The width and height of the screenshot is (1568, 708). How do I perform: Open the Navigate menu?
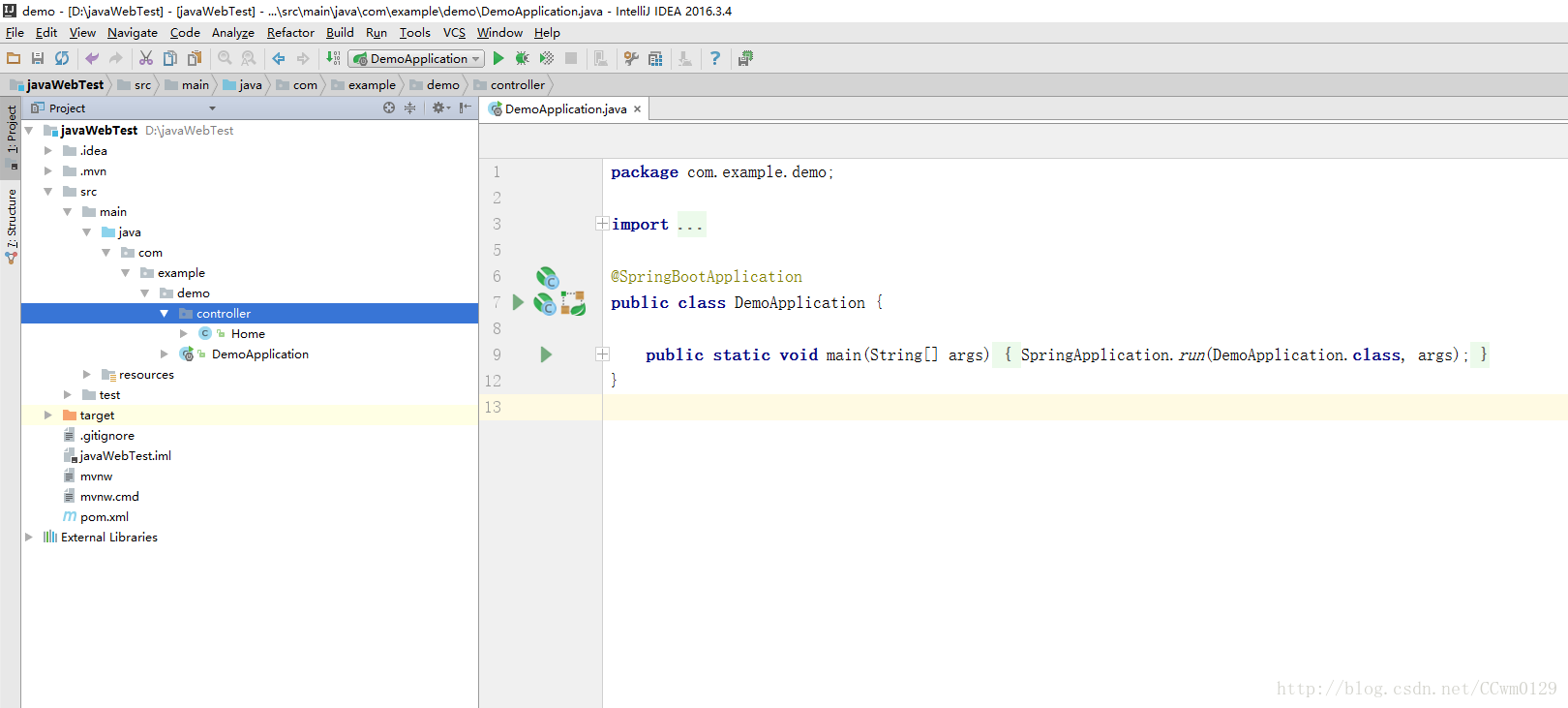click(133, 32)
